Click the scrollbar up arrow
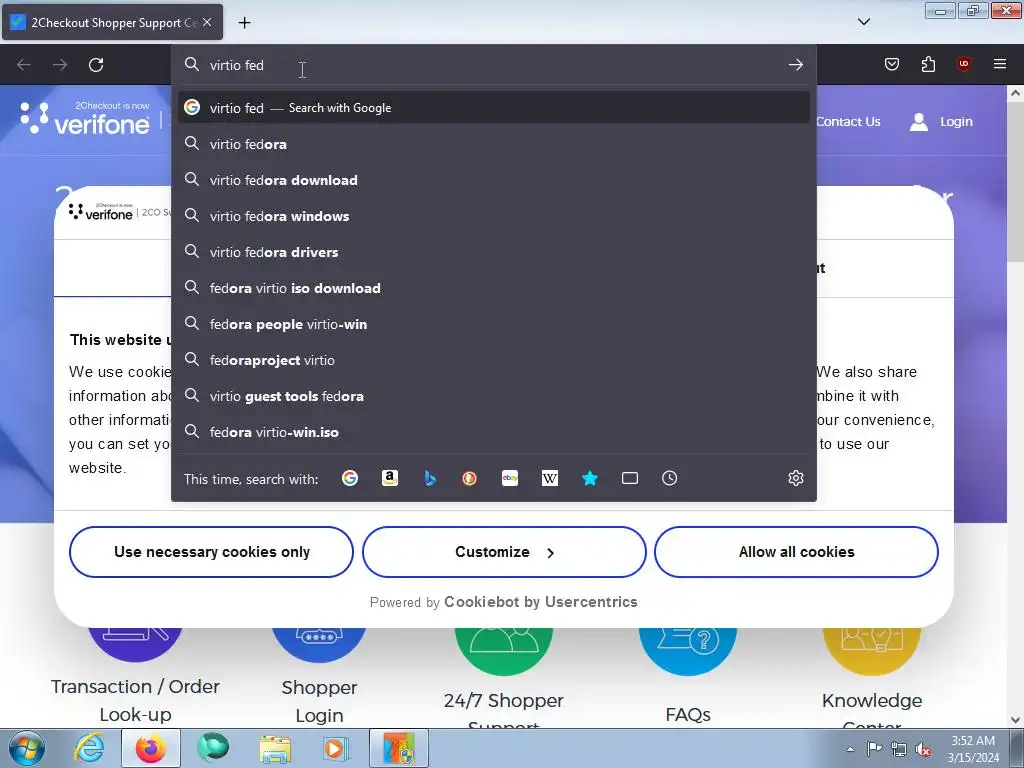This screenshot has width=1024, height=768. (1015, 93)
